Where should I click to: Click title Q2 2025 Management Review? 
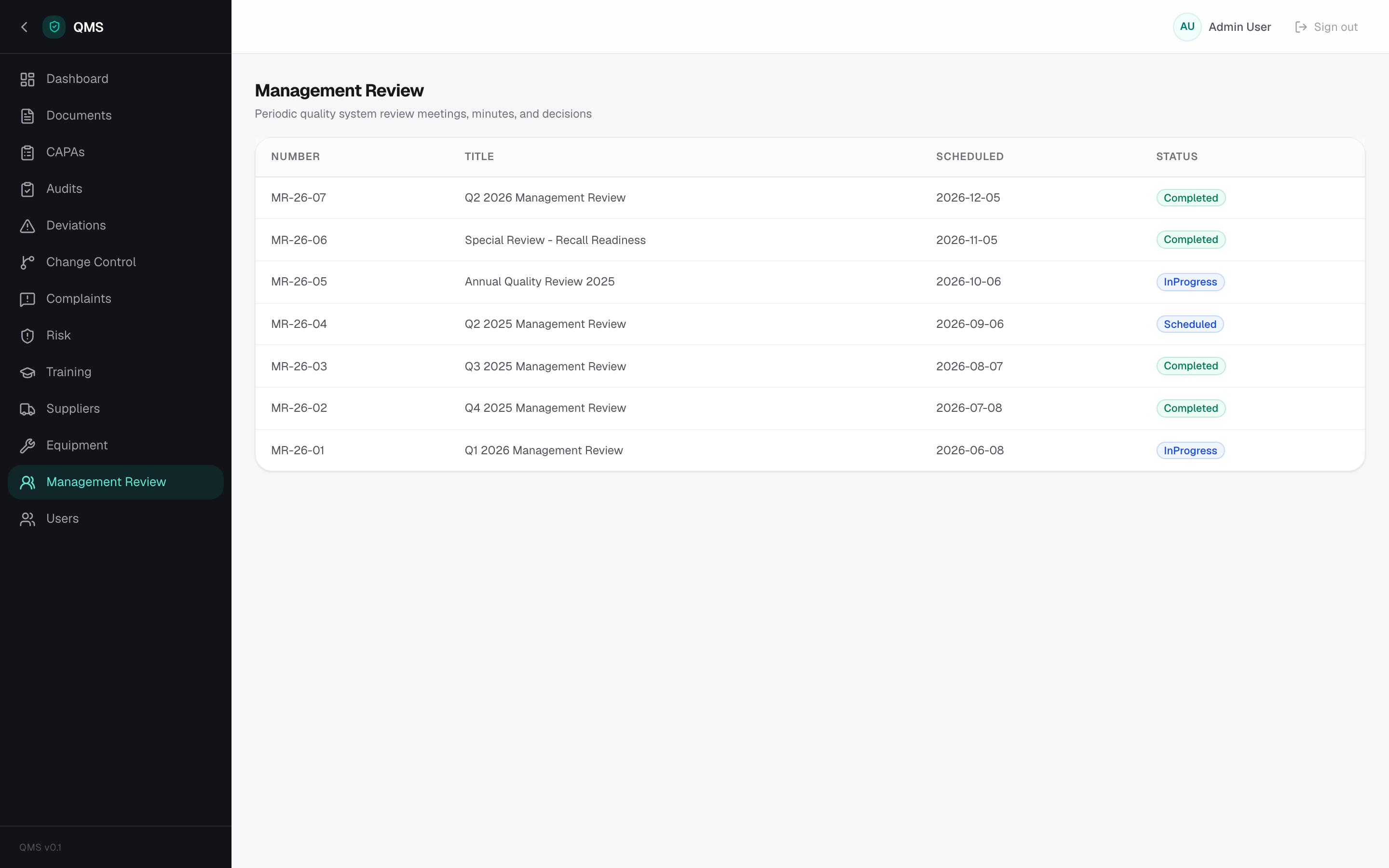click(x=545, y=325)
